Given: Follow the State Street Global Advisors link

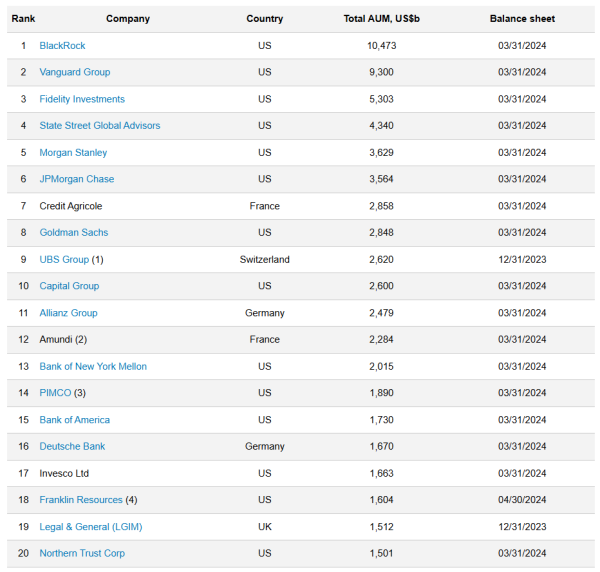Looking at the screenshot, I should [99, 126].
